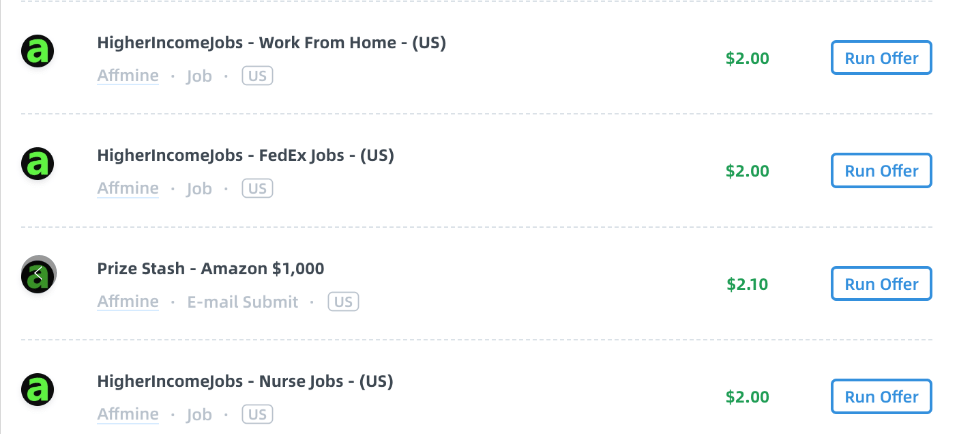This screenshot has width=959, height=434.
Task: Open the Affmine link under Prize Stash
Action: pos(128,301)
